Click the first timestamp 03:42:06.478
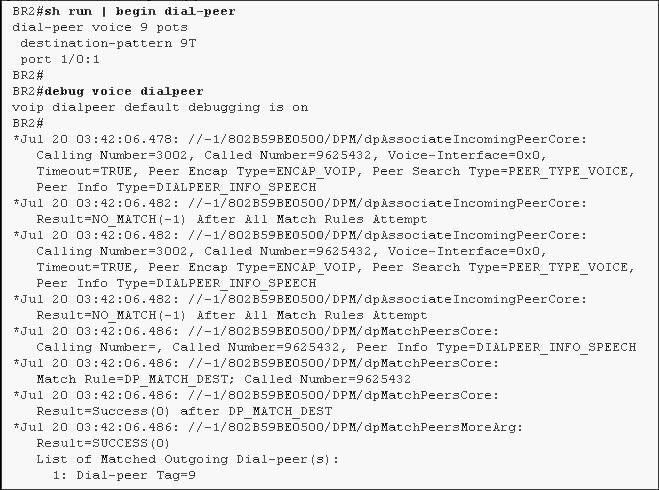Viewport: 659px width, 490px height. pyautogui.click(x=124, y=140)
